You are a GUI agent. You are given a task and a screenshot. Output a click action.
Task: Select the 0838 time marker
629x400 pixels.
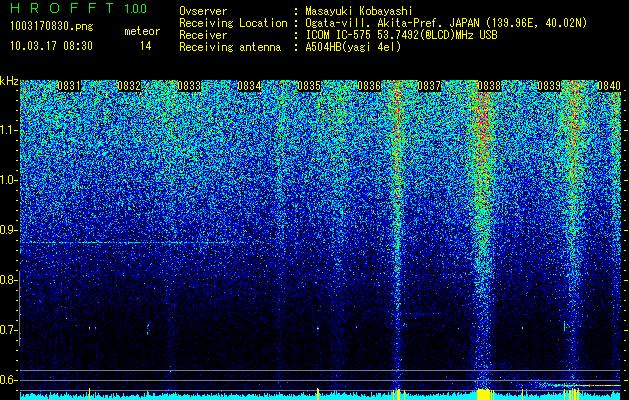pyautogui.click(x=489, y=86)
